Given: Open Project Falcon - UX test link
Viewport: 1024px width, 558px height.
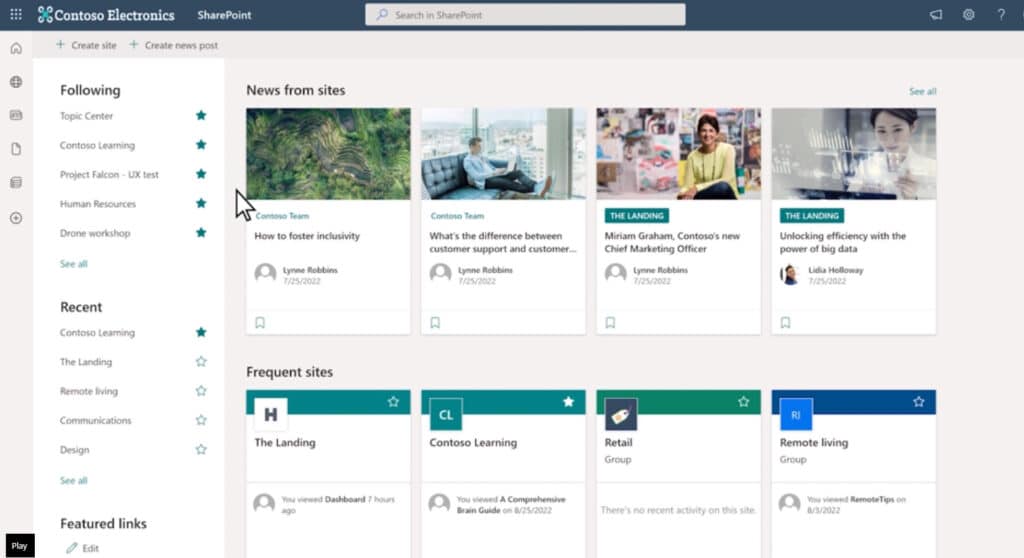Looking at the screenshot, I should click(109, 174).
